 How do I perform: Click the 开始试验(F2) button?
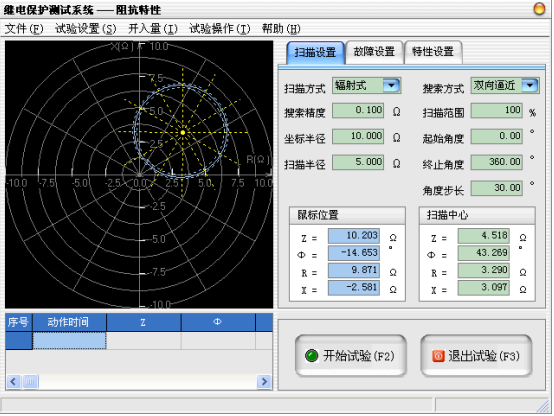[350, 356]
